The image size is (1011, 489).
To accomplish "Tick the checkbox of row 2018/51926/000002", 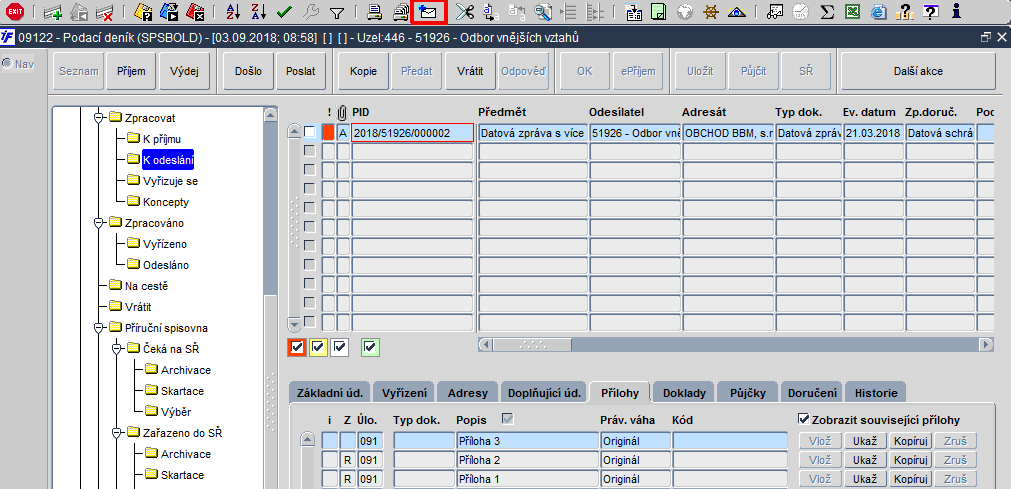I will (310, 132).
